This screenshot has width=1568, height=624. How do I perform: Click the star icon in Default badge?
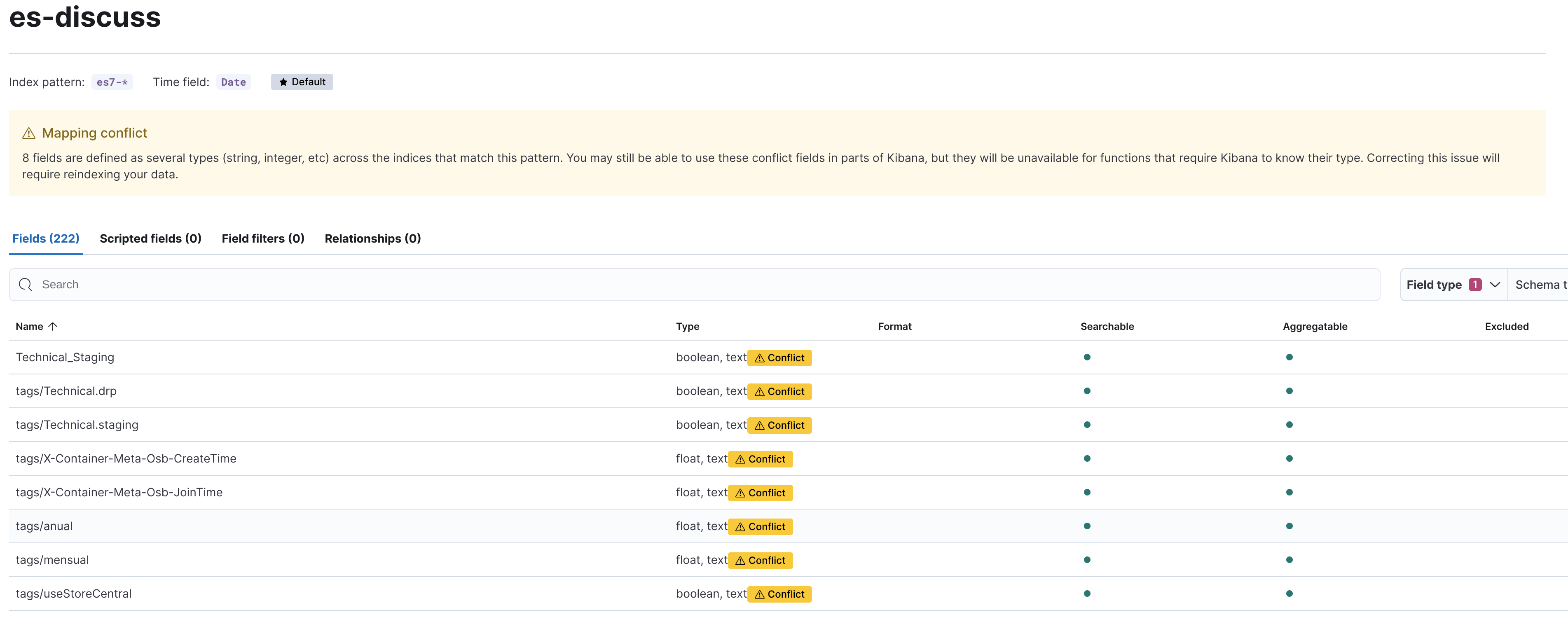point(283,82)
